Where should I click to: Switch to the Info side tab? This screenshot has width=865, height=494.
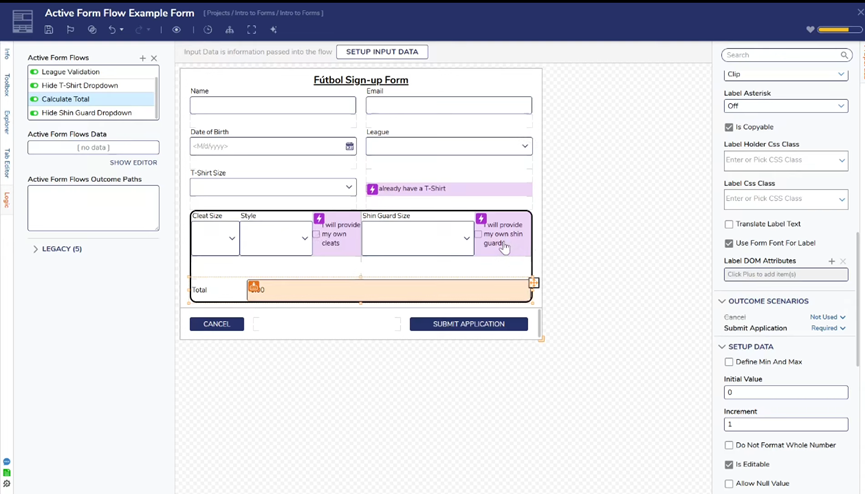(7, 54)
